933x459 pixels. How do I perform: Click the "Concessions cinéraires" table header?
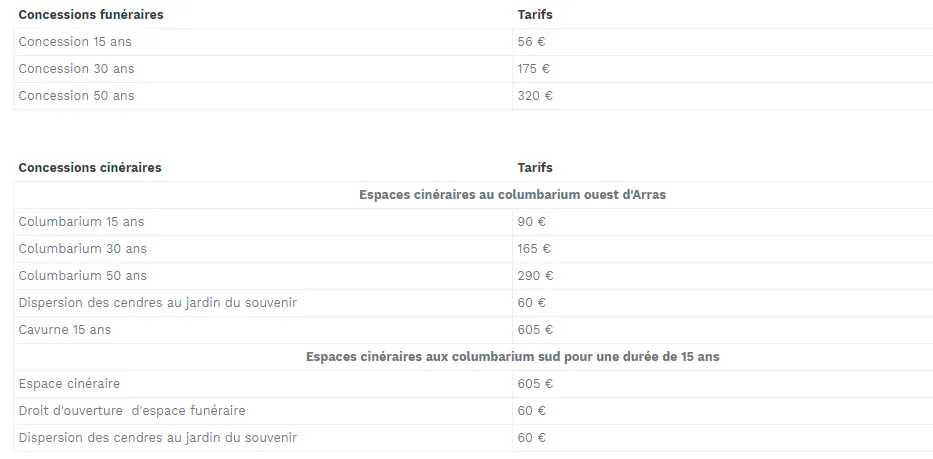(90, 168)
